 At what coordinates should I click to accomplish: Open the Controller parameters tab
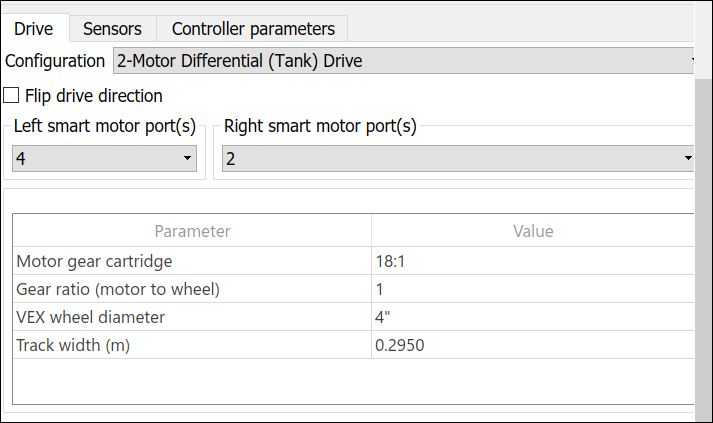(x=253, y=29)
